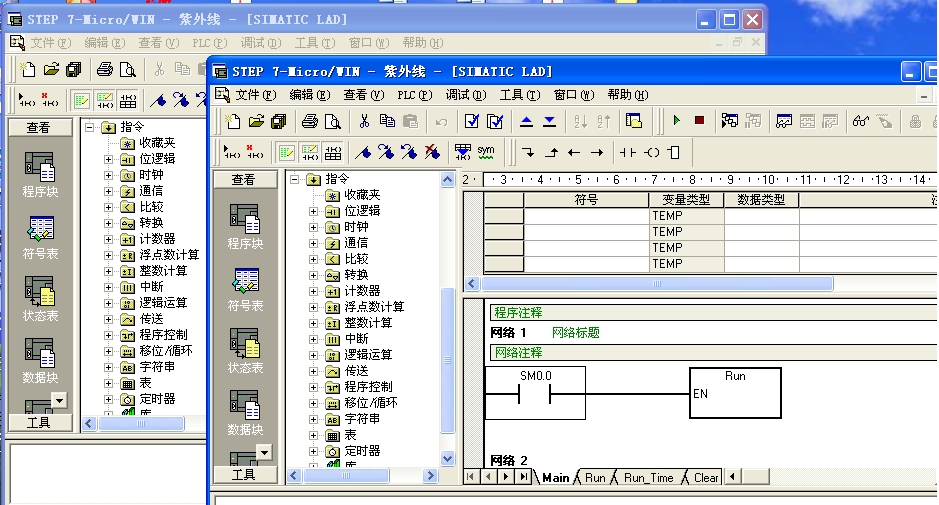Compile All with double checkmark icon
This screenshot has width=939, height=505.
point(495,122)
